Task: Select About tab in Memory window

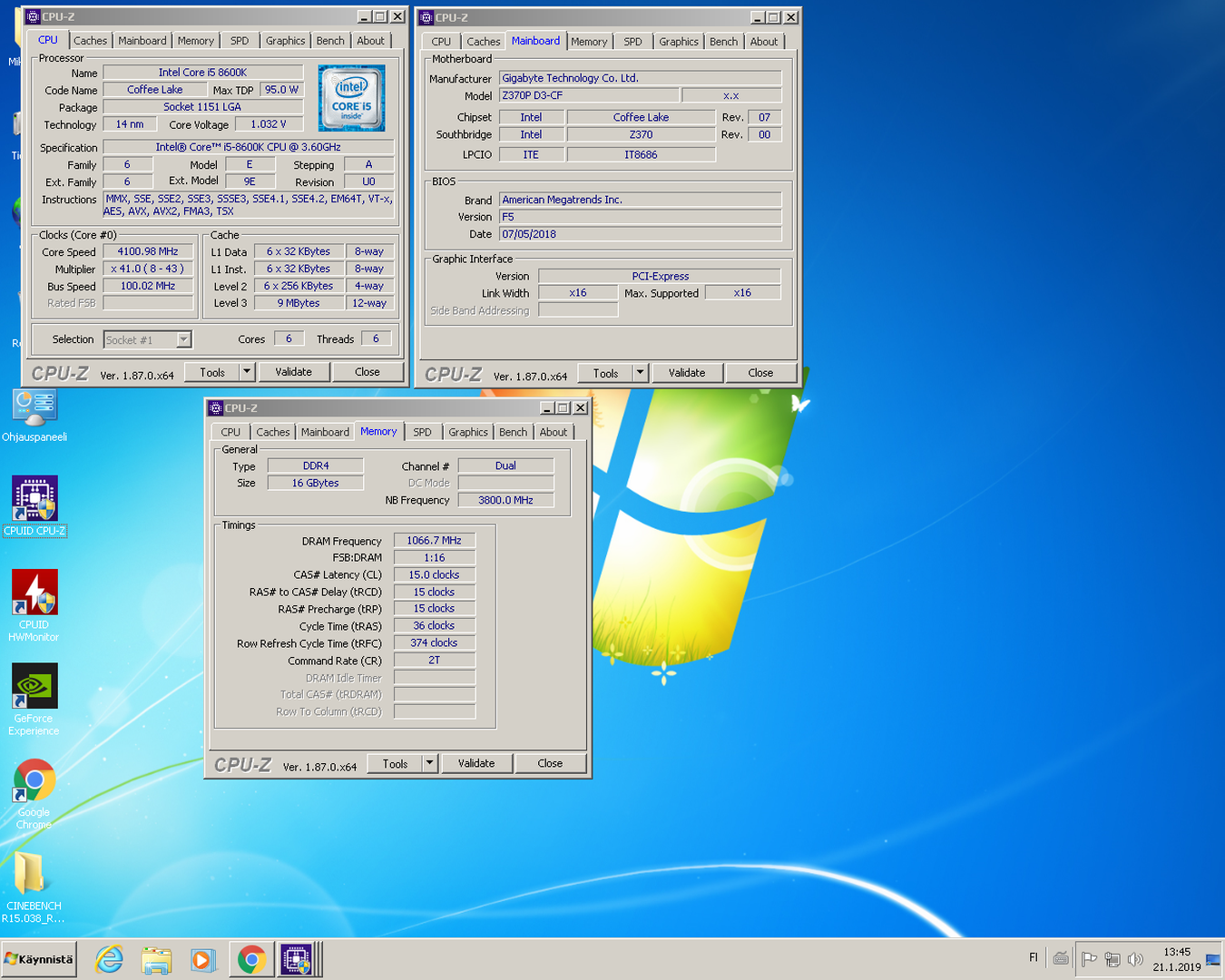Action: click(554, 432)
